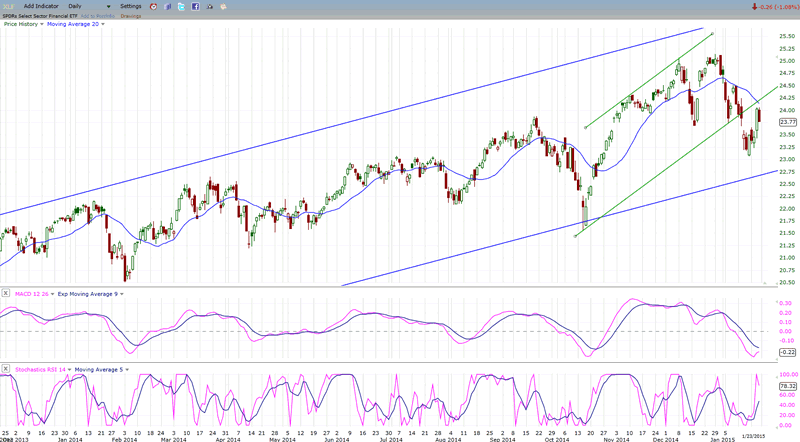The image size is (800, 442).
Task: Click the Add to Portfolio link
Action: (x=96, y=16)
